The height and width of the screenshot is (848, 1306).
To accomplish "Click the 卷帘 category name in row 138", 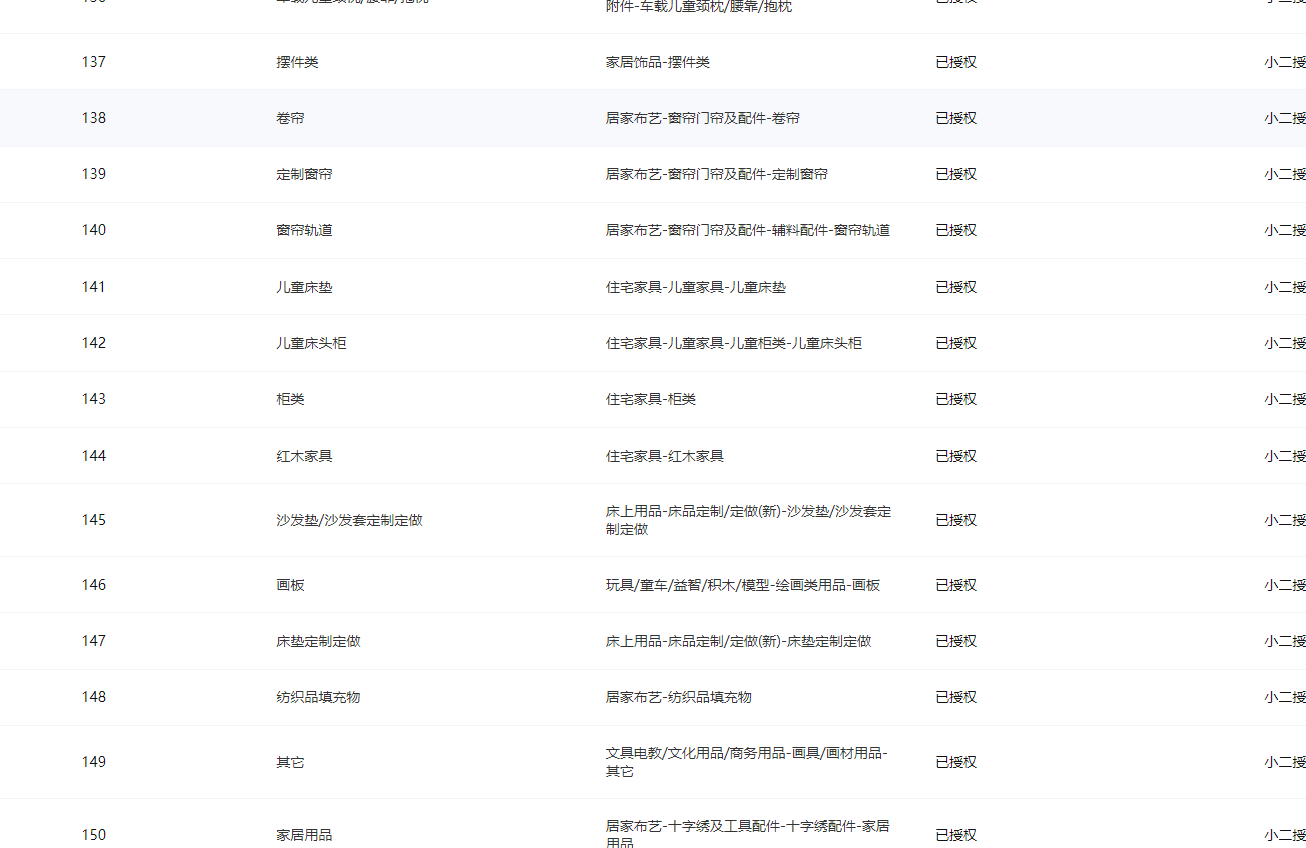I will (x=290, y=118).
